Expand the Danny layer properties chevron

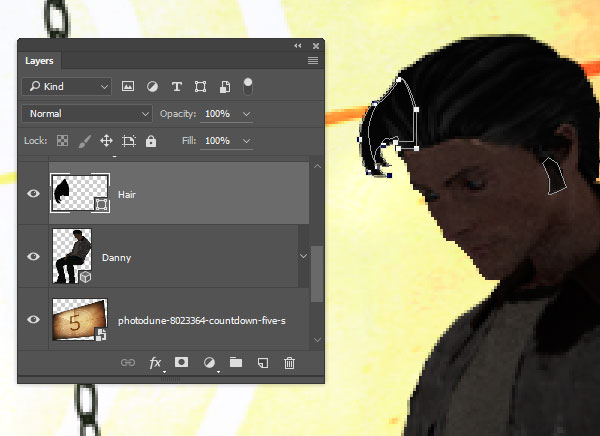coord(303,256)
